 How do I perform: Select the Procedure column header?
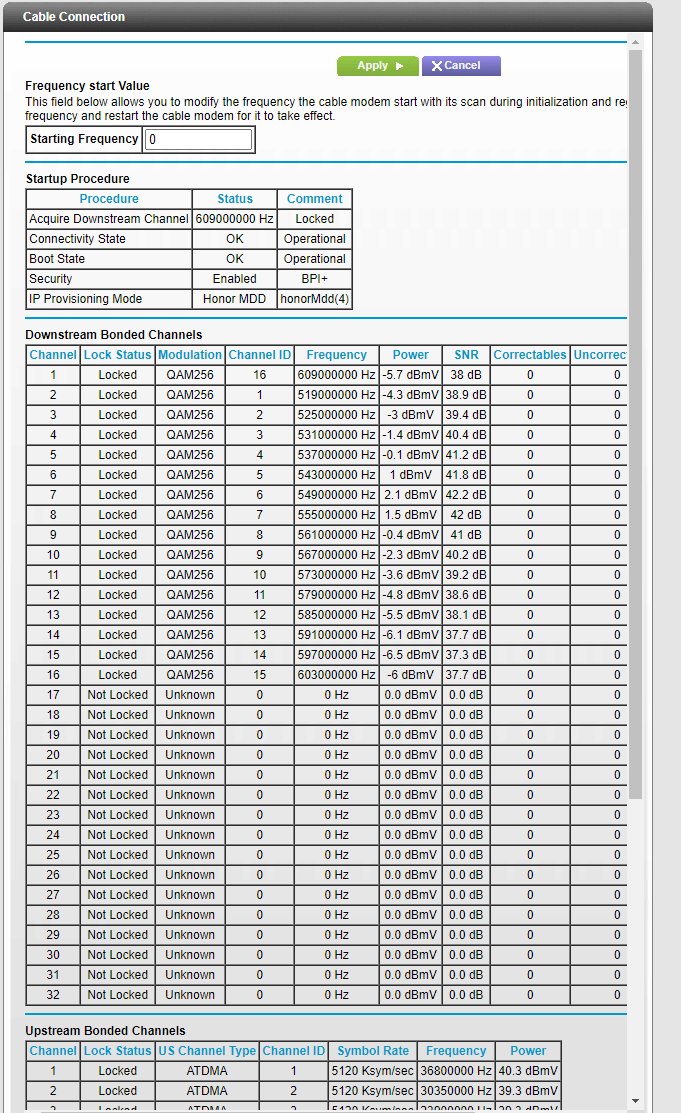(109, 199)
